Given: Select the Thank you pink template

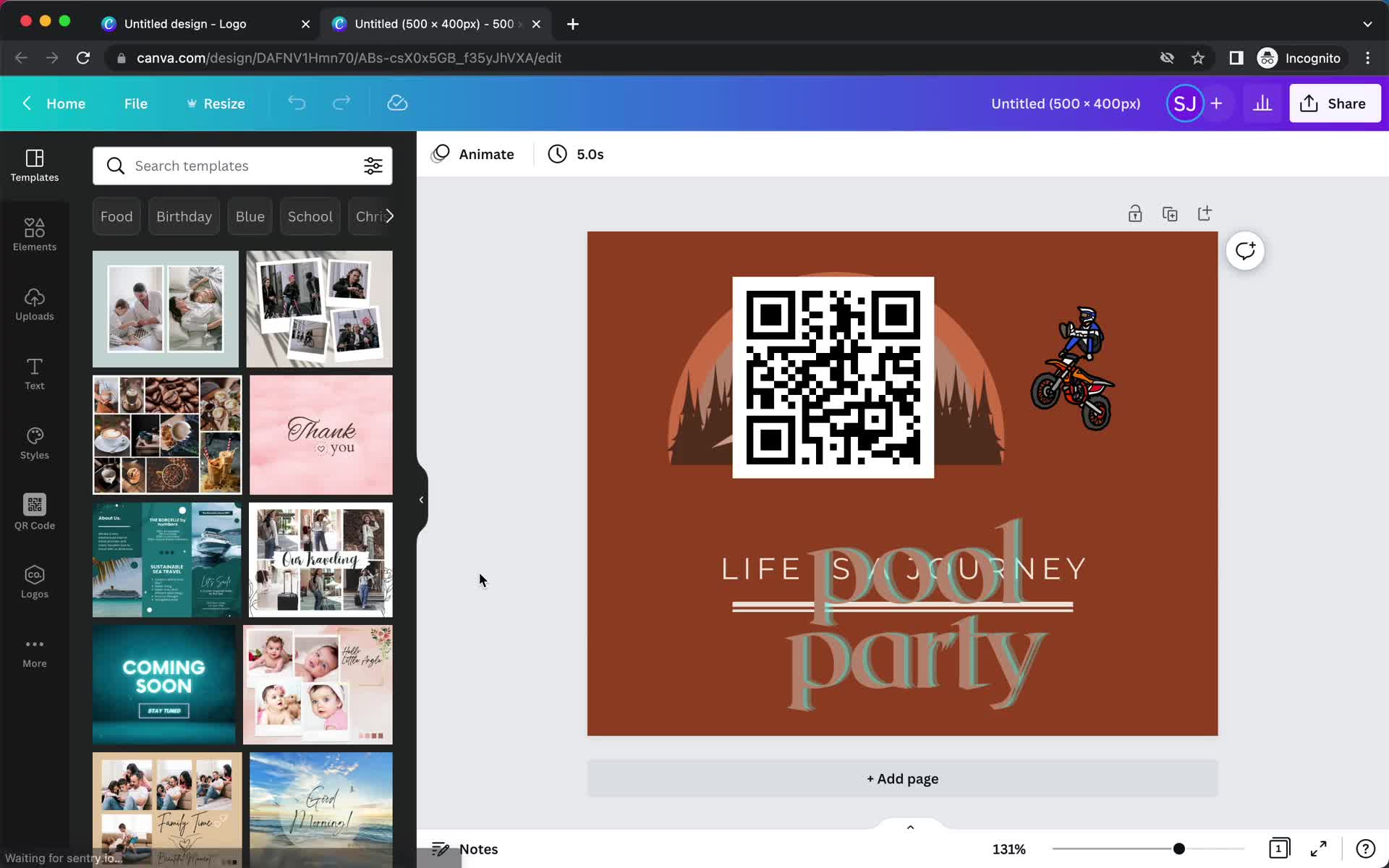Looking at the screenshot, I should [x=321, y=435].
